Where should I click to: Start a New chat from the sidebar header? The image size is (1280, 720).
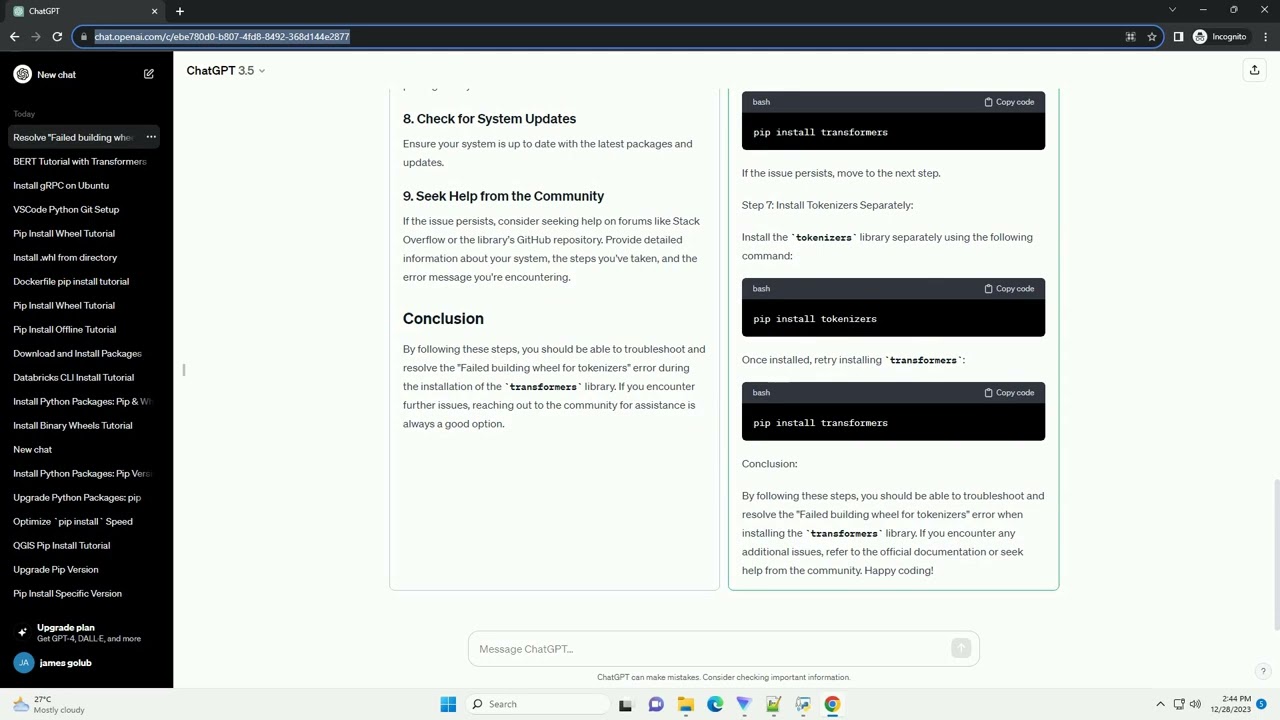(85, 74)
